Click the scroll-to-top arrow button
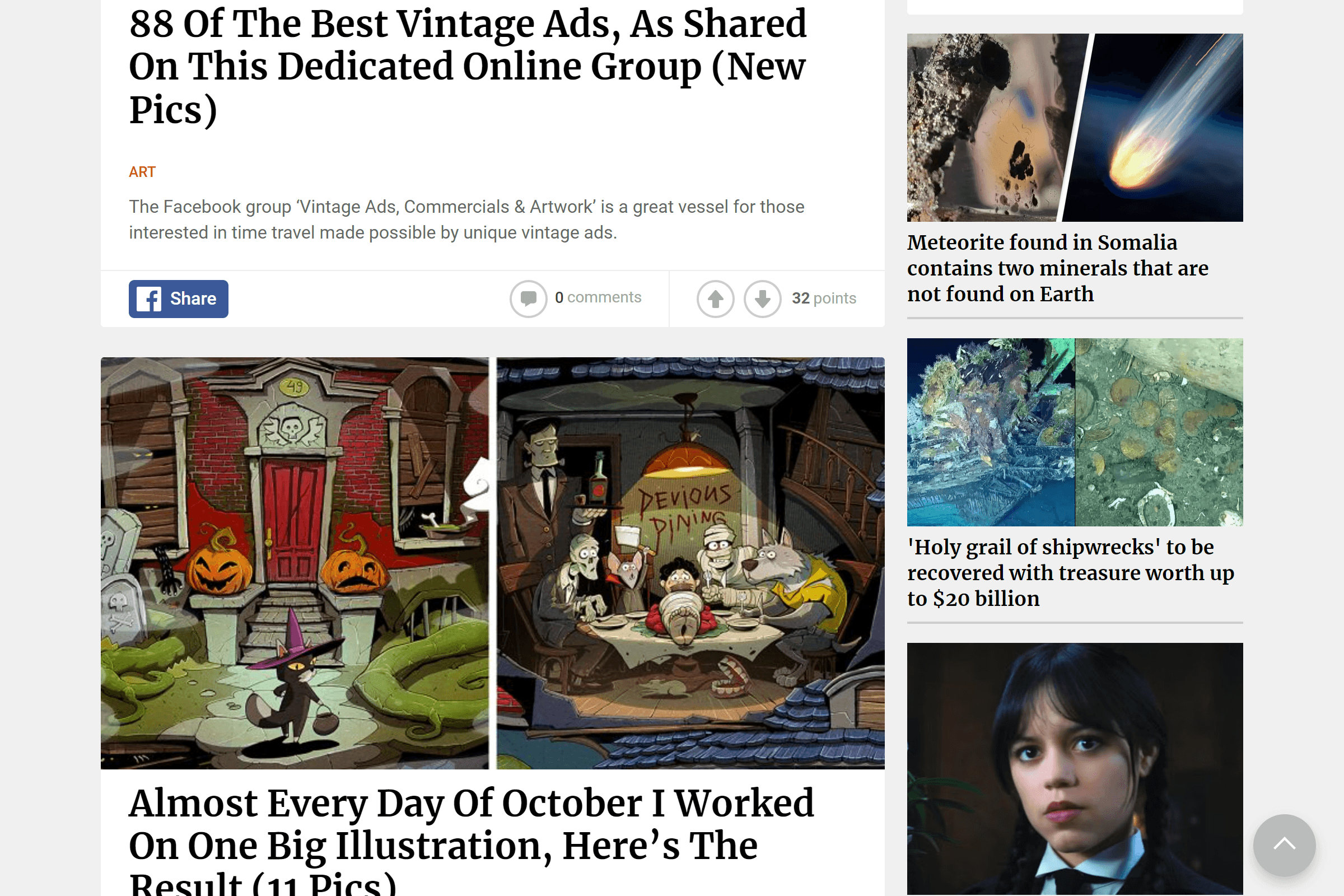Image resolution: width=1344 pixels, height=896 pixels. [x=1284, y=845]
